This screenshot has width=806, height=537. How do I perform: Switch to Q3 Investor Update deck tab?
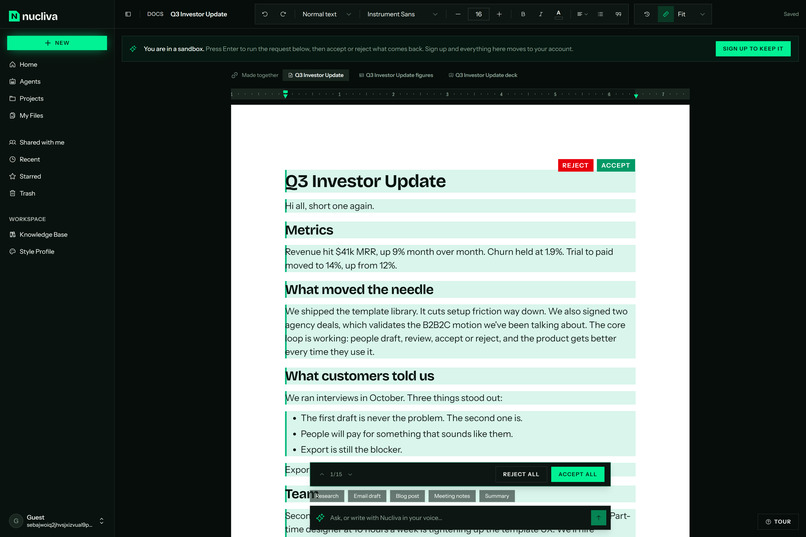tap(483, 75)
